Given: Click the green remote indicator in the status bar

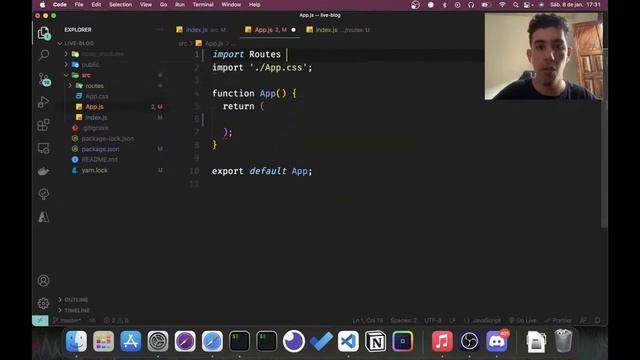Looking at the screenshot, I should [x=40, y=320].
